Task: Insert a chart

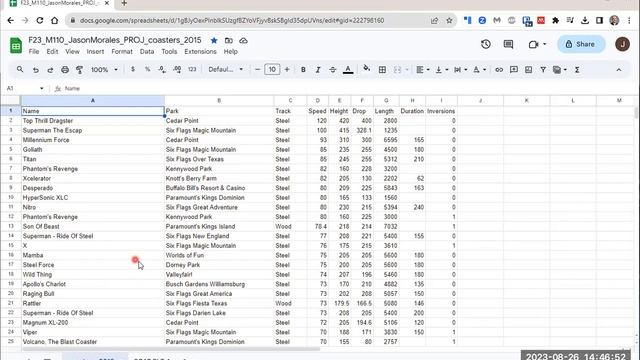Action: point(529,70)
